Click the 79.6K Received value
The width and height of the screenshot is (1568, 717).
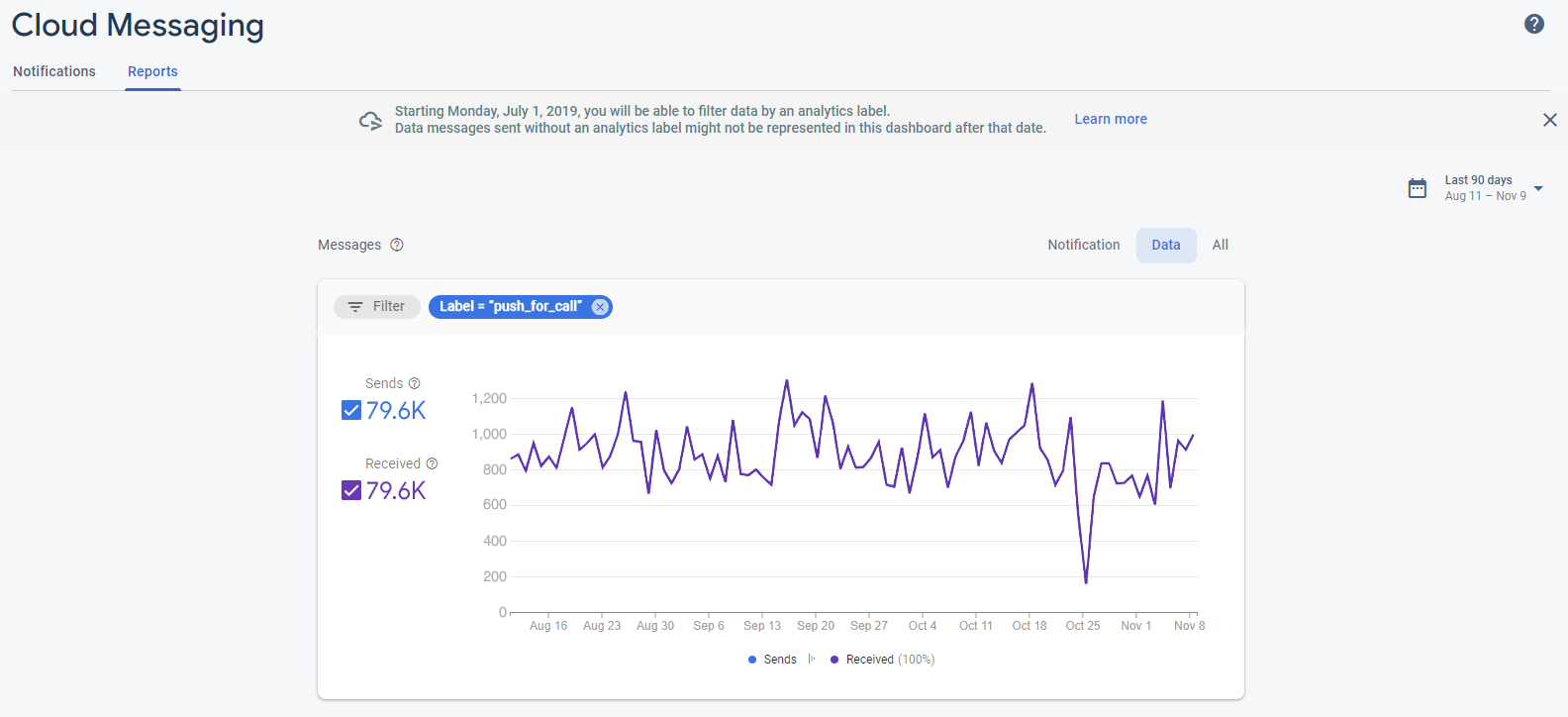[x=396, y=490]
